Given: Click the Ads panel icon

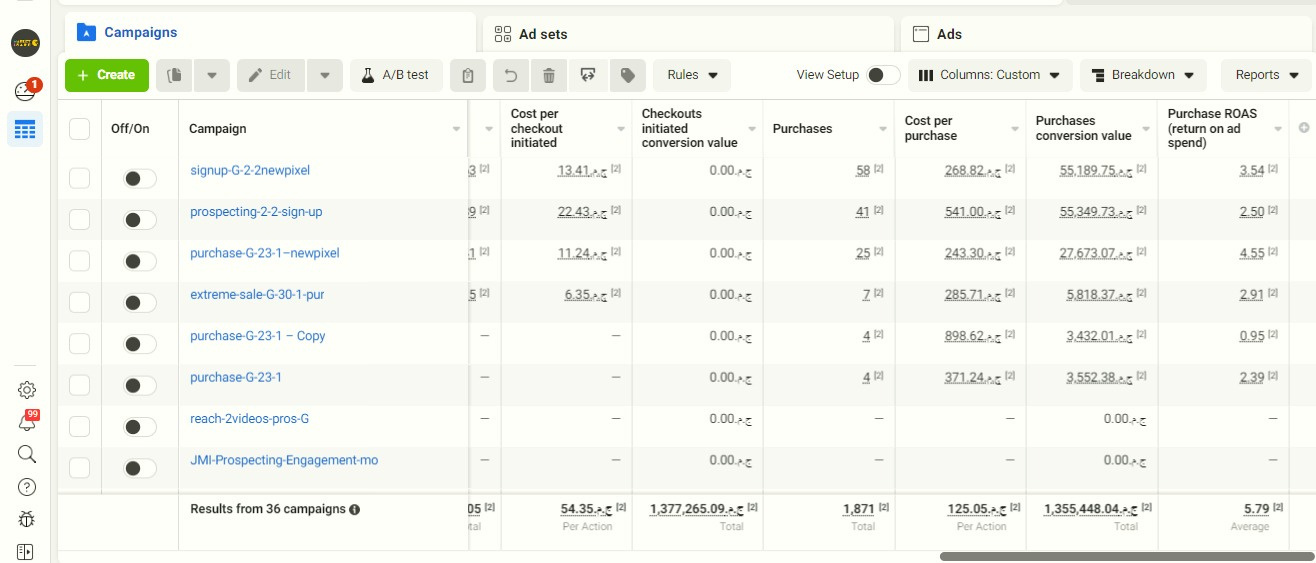Looking at the screenshot, I should 921,34.
